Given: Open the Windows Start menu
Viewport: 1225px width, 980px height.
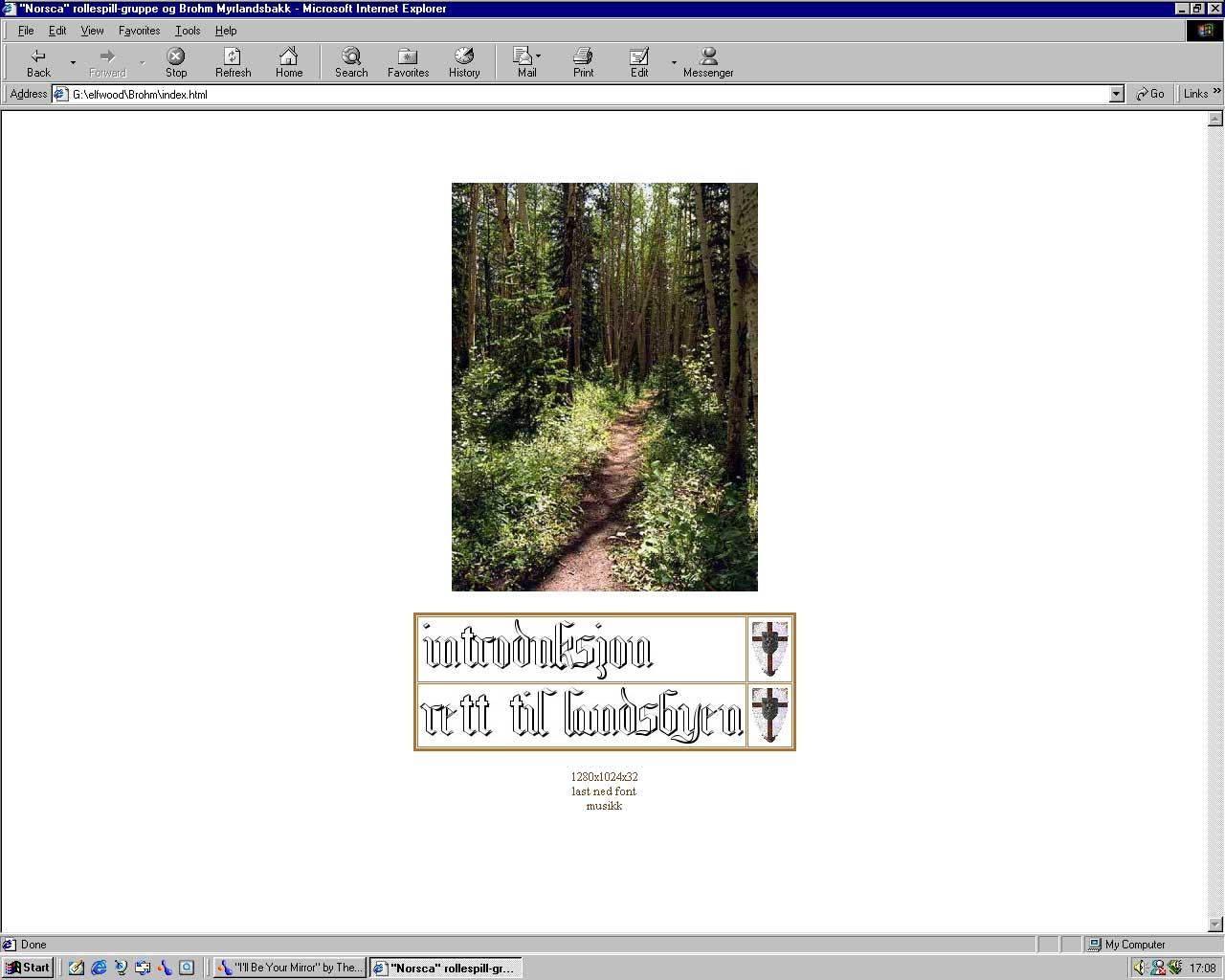Looking at the screenshot, I should (28, 968).
